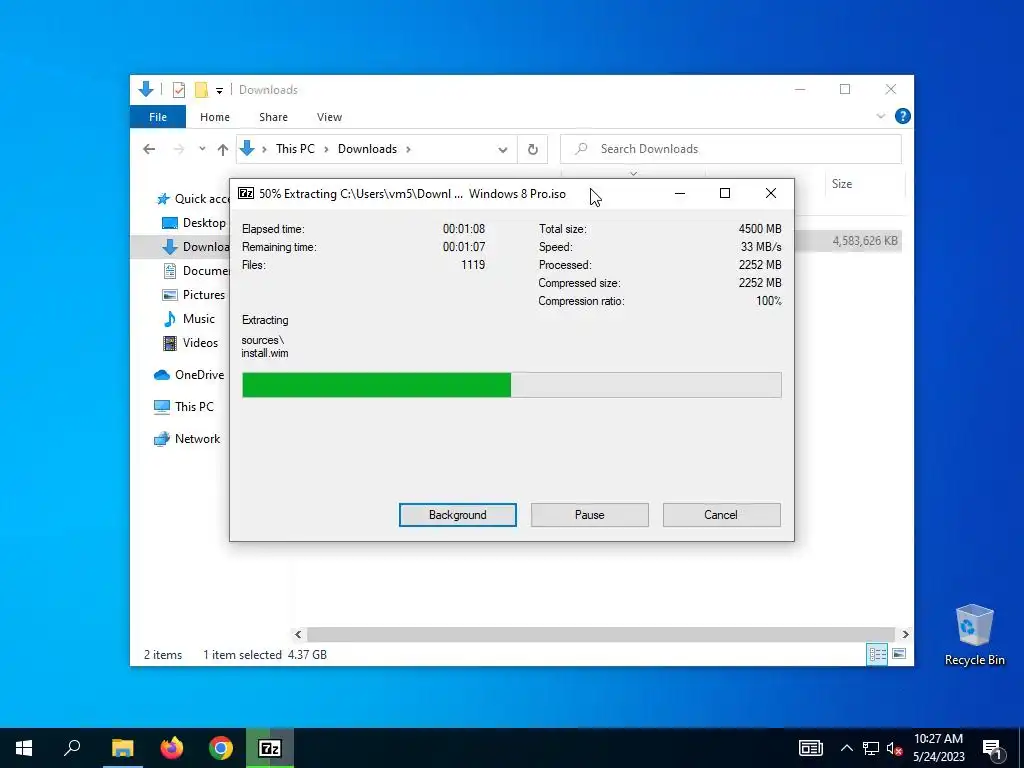Select Network in navigation pane

187,439
